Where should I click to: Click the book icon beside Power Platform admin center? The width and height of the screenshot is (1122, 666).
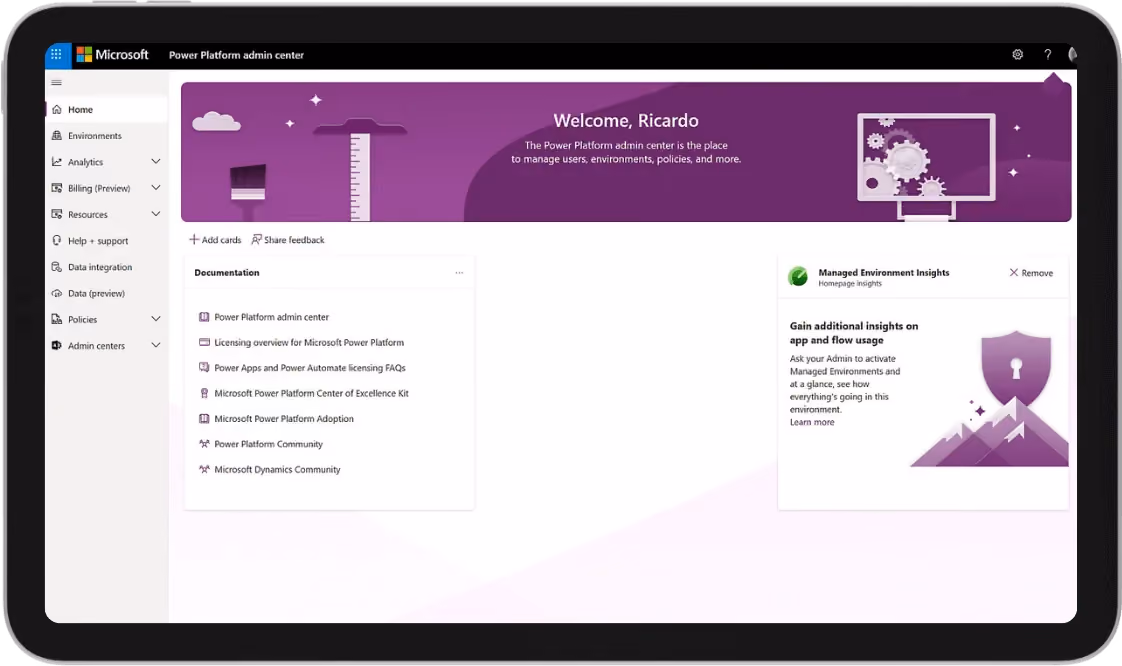pos(204,317)
